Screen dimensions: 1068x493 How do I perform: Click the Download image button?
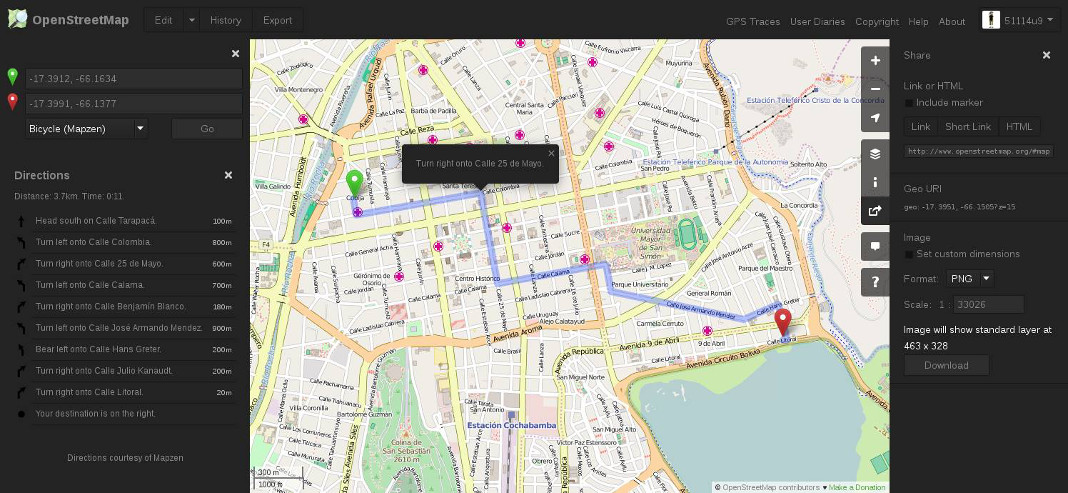946,366
